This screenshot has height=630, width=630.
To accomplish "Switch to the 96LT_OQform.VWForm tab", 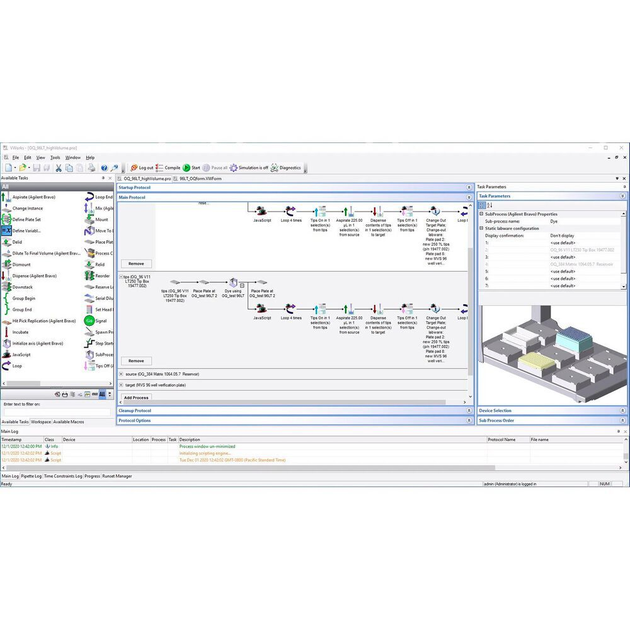I will (x=197, y=178).
